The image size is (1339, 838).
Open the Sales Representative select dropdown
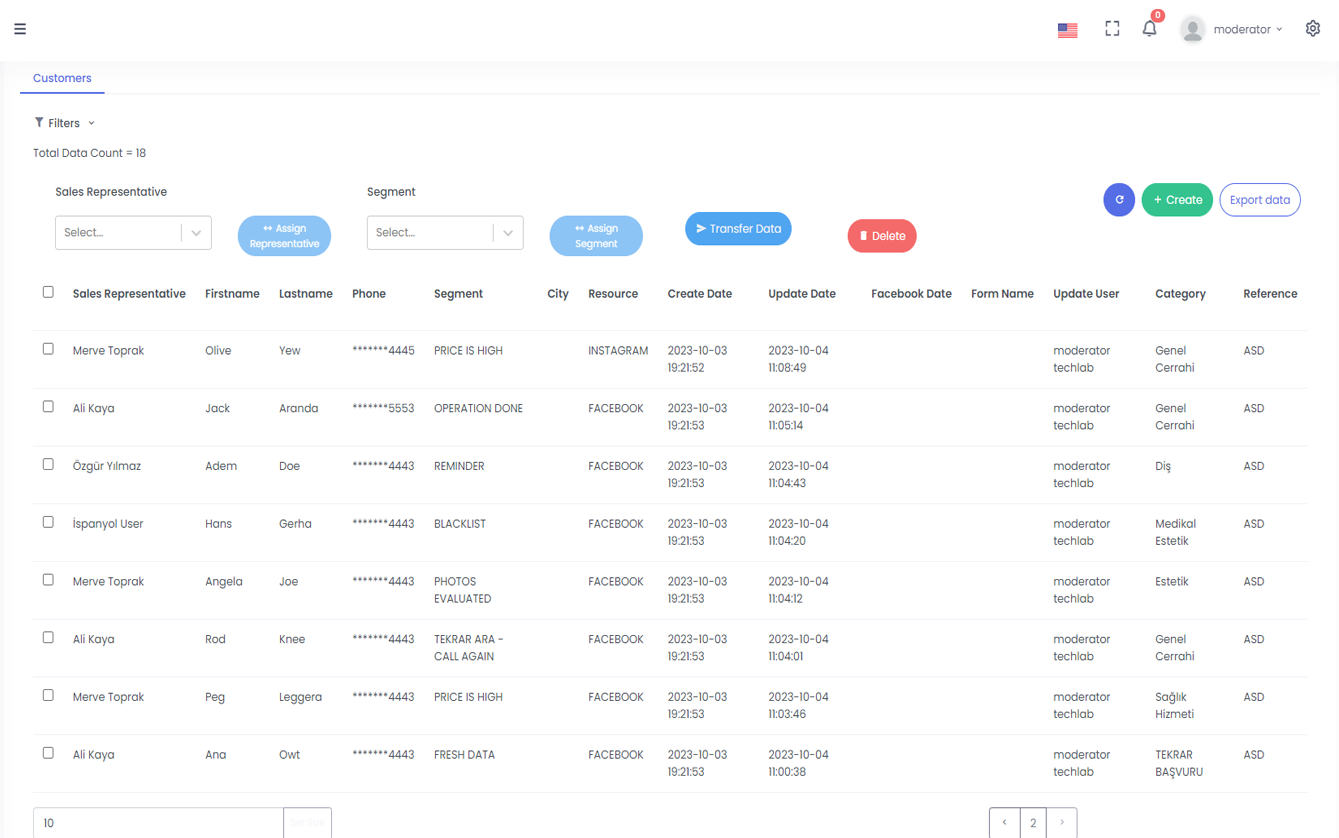133,233
